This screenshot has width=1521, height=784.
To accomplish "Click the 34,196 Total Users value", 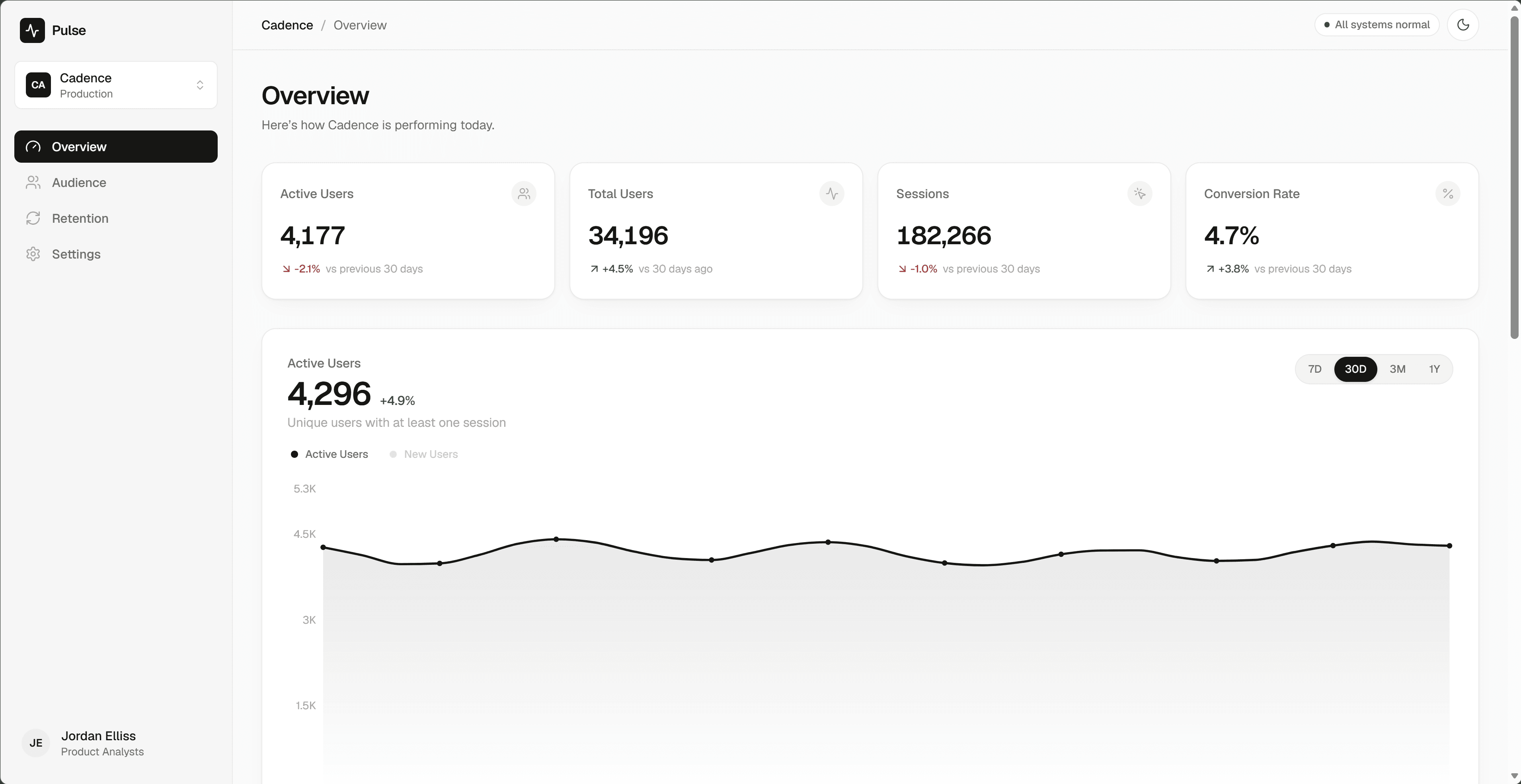I will [x=628, y=235].
